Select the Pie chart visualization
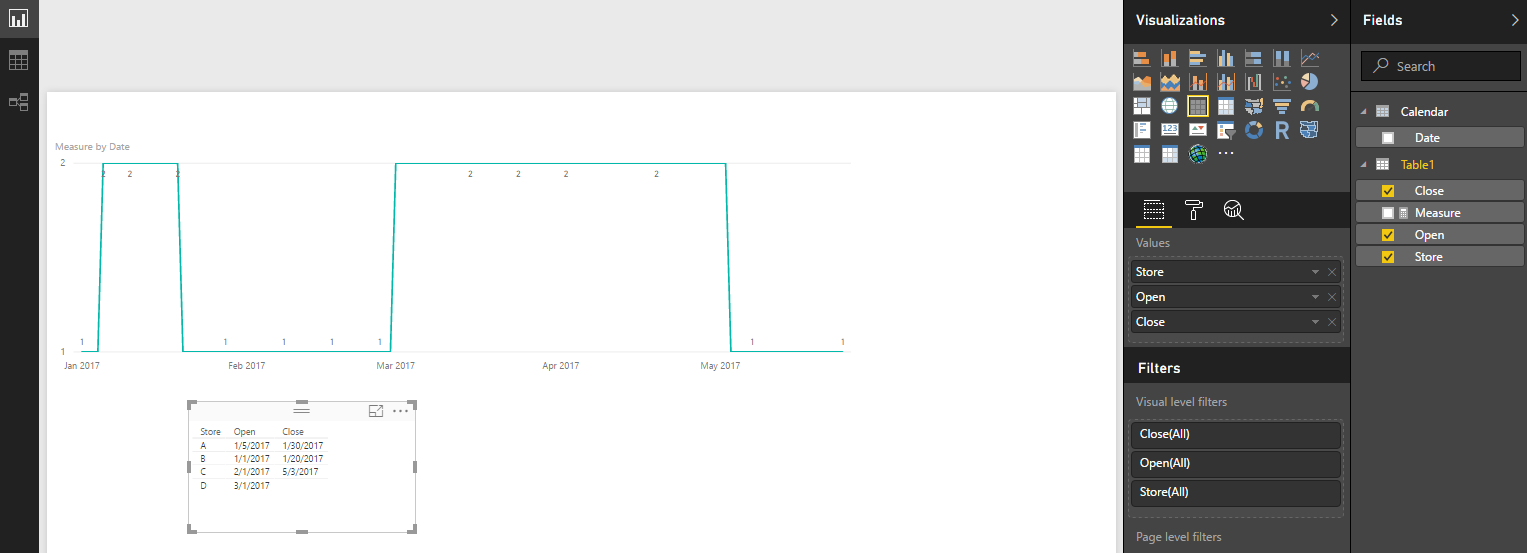 pyautogui.click(x=1310, y=82)
